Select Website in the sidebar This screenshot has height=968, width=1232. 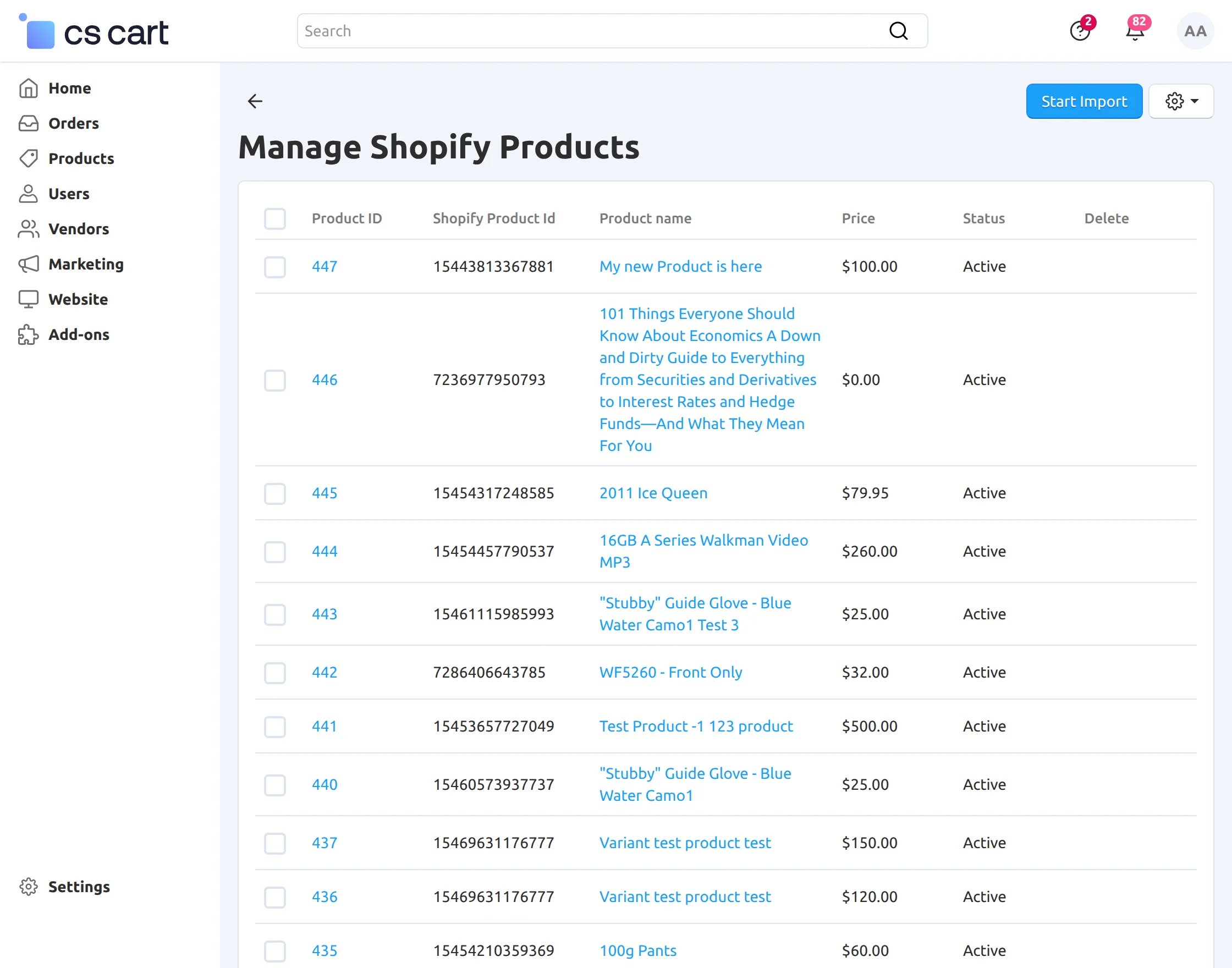click(29, 299)
